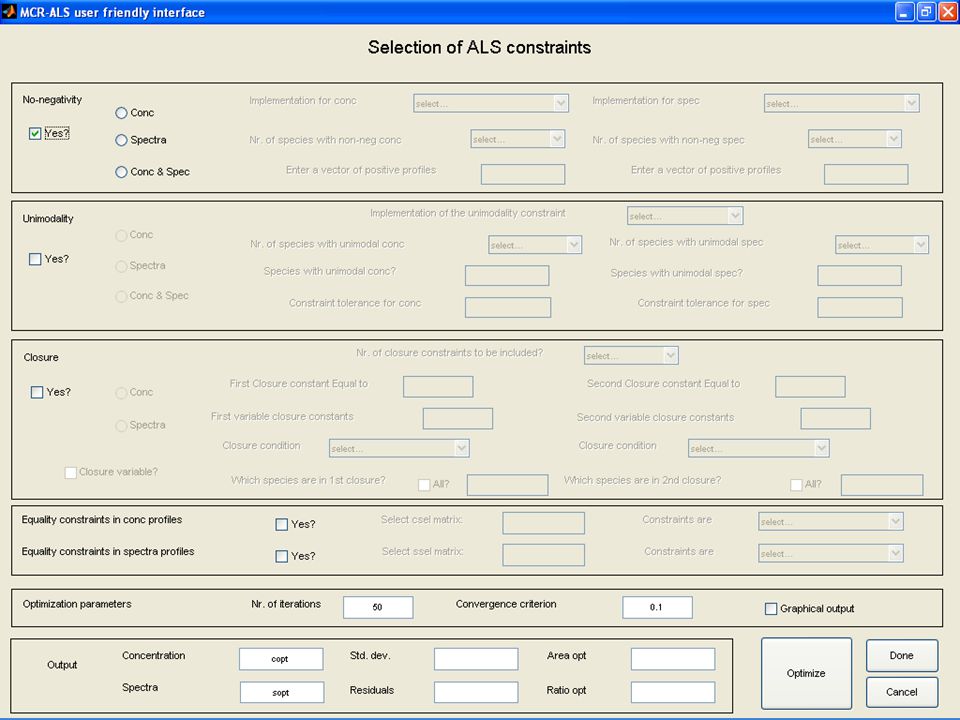Open the Implementation for conc dropdown
The image size is (960, 720).
click(491, 103)
